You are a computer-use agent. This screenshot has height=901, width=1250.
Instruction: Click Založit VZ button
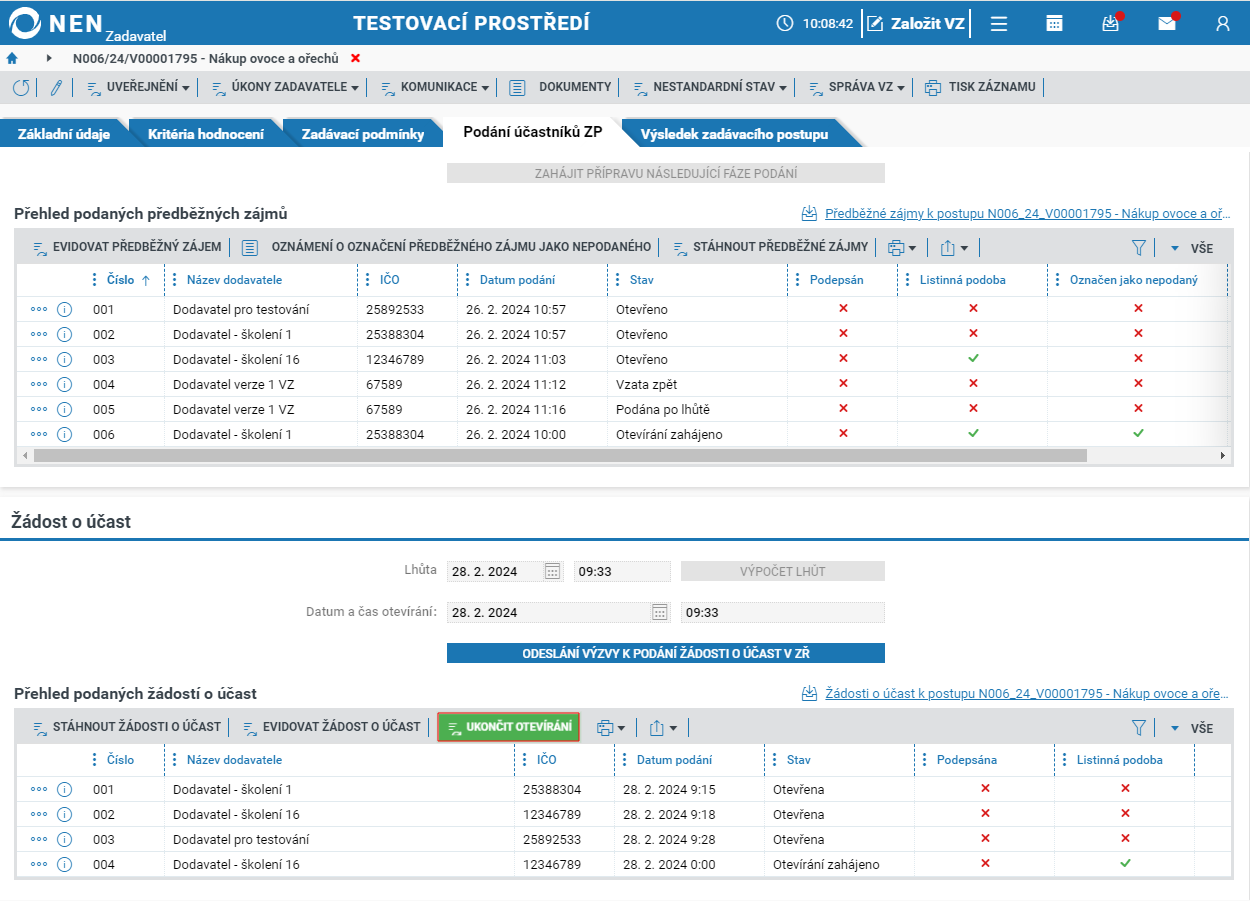[916, 23]
